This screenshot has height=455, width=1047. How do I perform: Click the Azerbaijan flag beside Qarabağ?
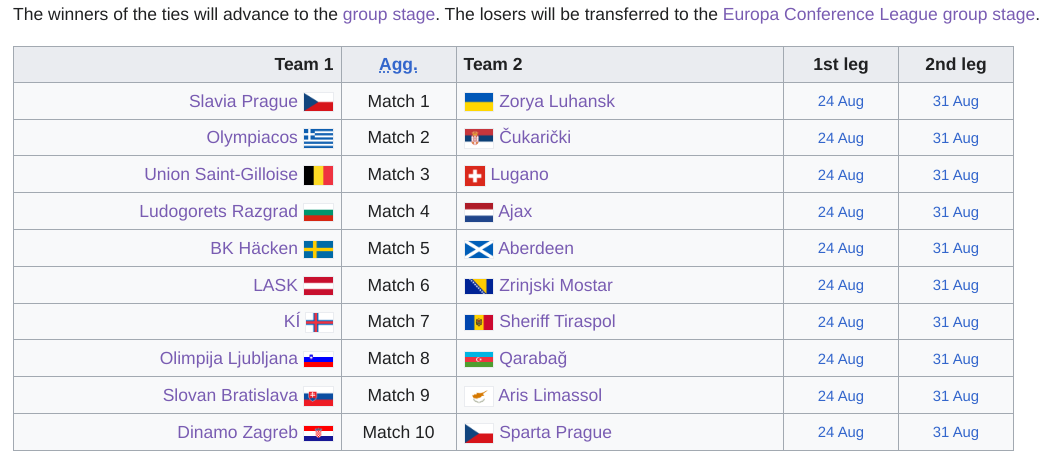pos(479,359)
